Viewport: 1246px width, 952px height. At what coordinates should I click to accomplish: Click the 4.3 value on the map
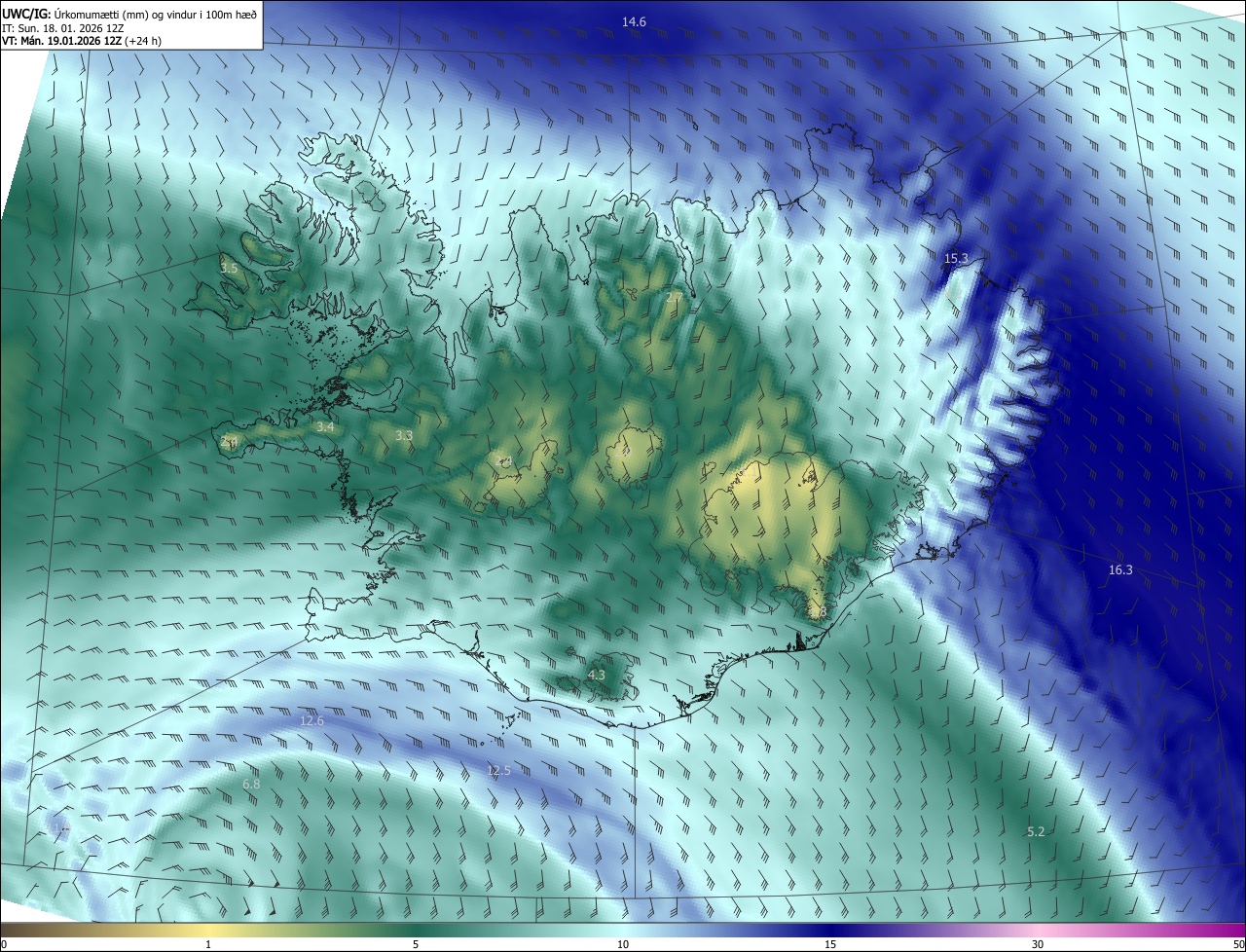coord(597,675)
